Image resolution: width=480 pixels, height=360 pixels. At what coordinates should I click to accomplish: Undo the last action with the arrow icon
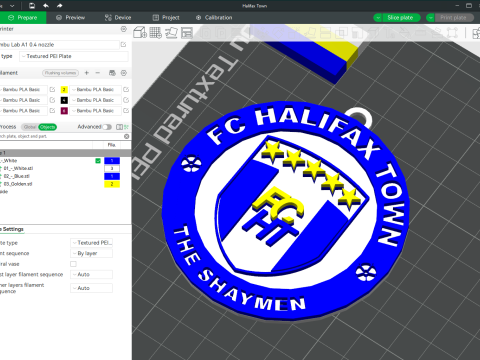coord(46,6)
